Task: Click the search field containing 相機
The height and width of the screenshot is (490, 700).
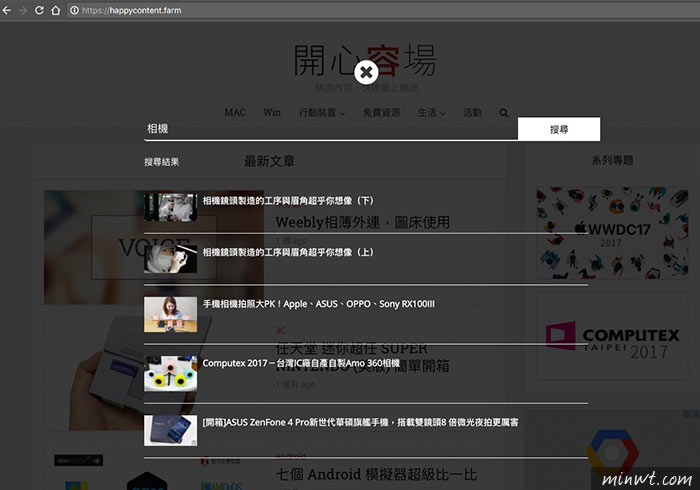Action: (x=331, y=129)
